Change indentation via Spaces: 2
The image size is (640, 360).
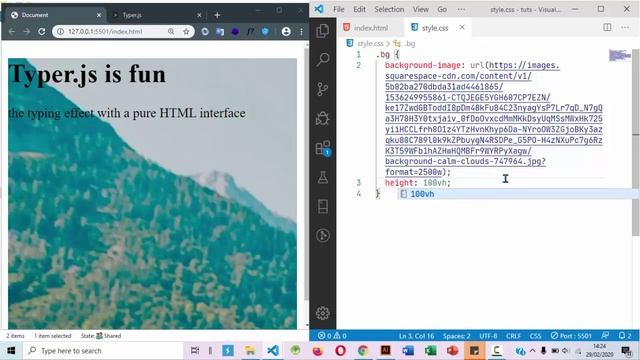(x=456, y=336)
